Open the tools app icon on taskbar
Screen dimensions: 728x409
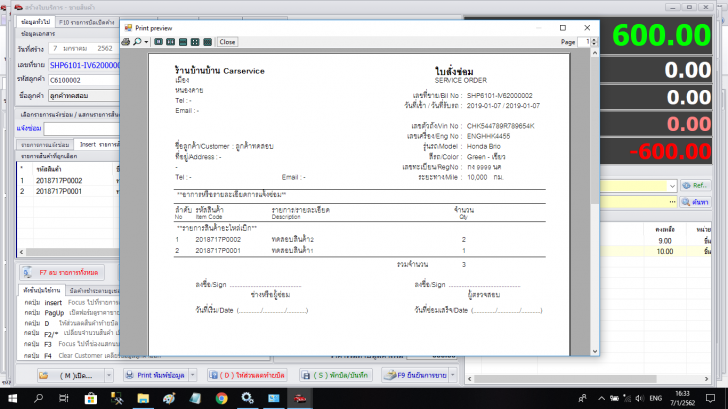117,398
